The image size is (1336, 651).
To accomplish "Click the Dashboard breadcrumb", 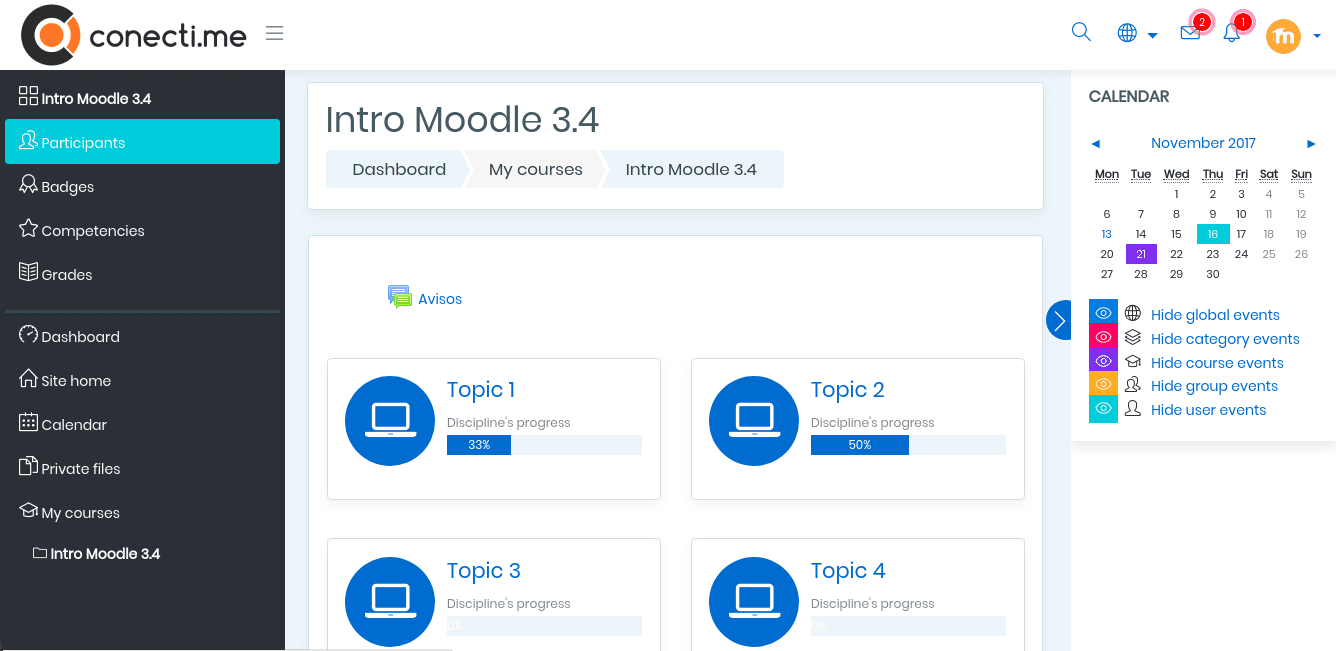I will 399,169.
